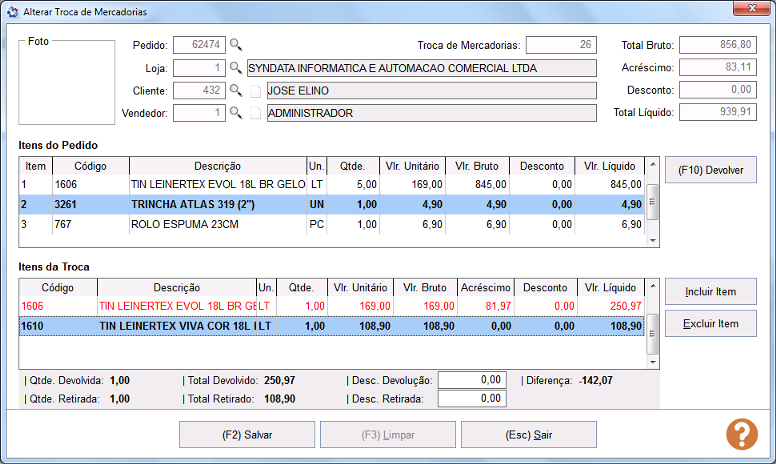Viewport: 776px width, 464px height.
Task: Click the Qtde. header in Itens da Troca
Action: (x=301, y=288)
